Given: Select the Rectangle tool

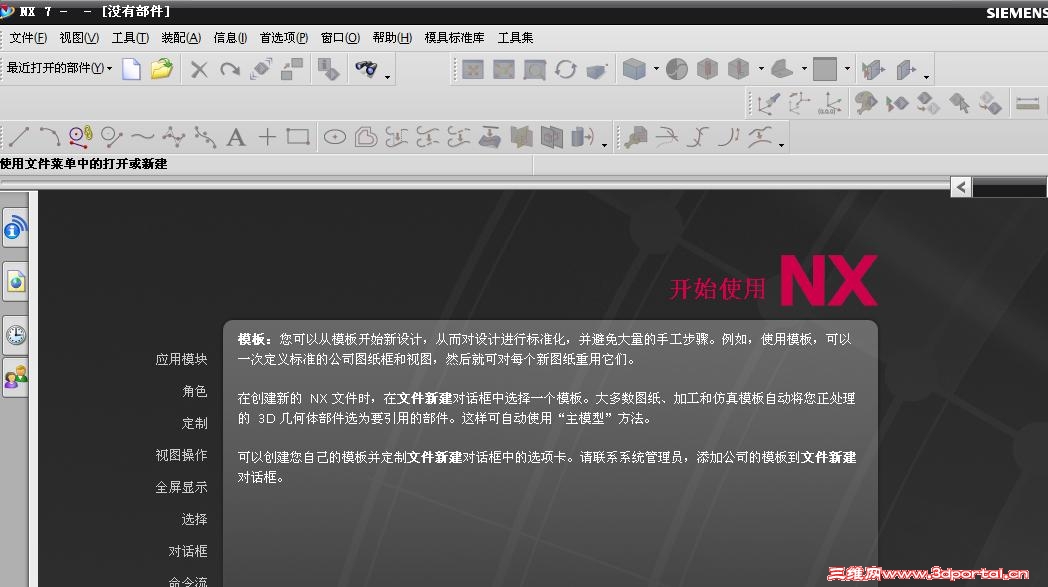Looking at the screenshot, I should [297, 137].
